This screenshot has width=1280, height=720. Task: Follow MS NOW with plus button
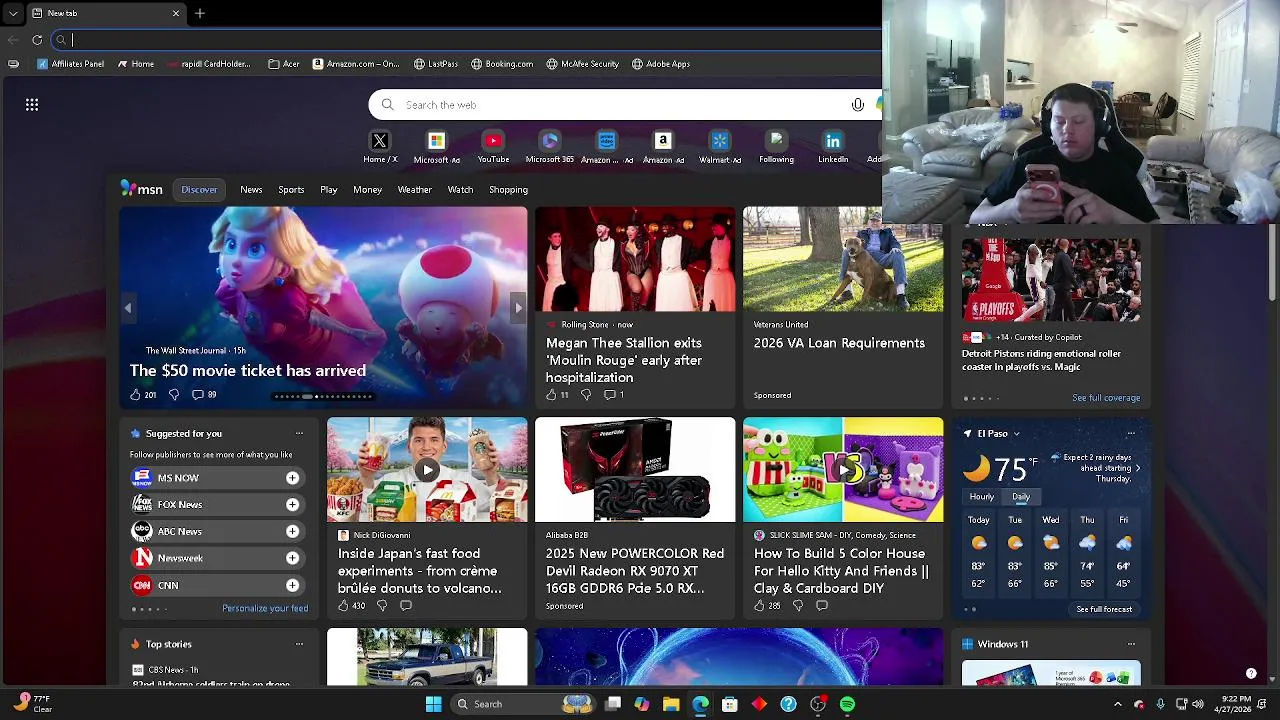pos(292,478)
